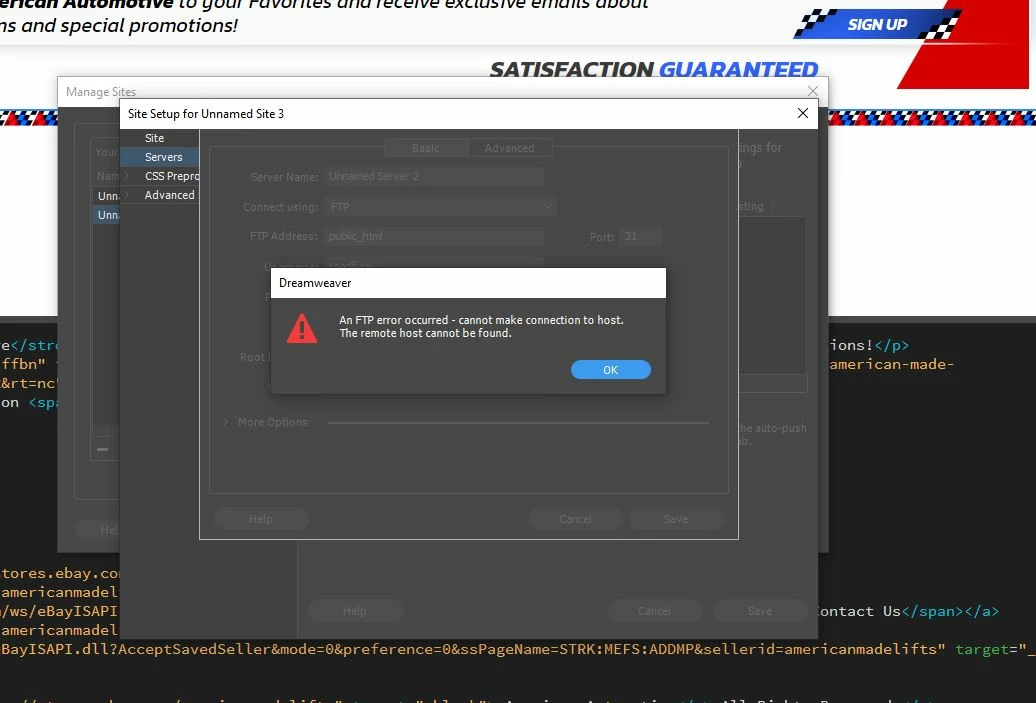Close the Manage Sites window

[x=813, y=91]
